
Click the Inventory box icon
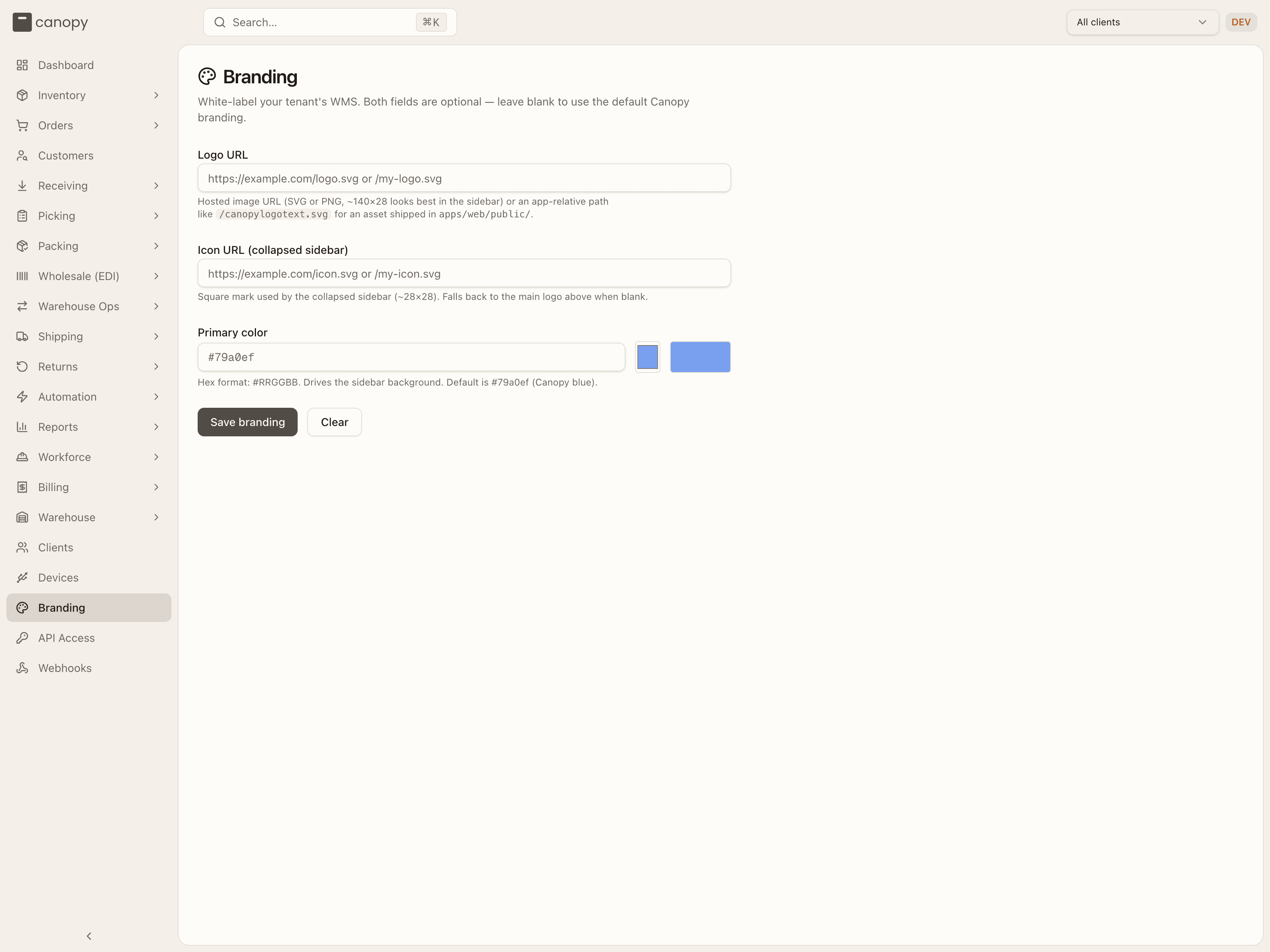tap(22, 95)
